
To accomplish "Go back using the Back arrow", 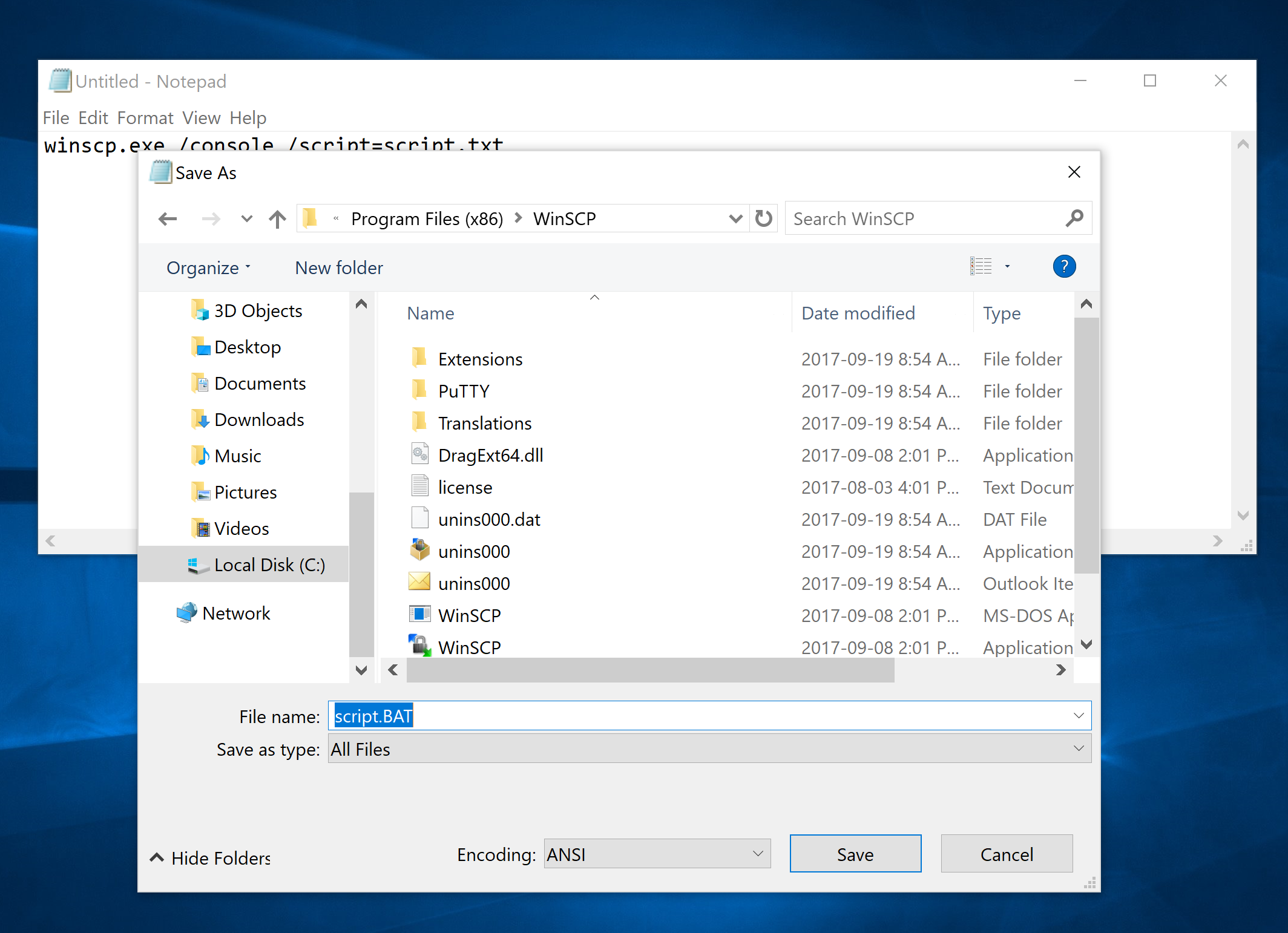I will coord(168,218).
